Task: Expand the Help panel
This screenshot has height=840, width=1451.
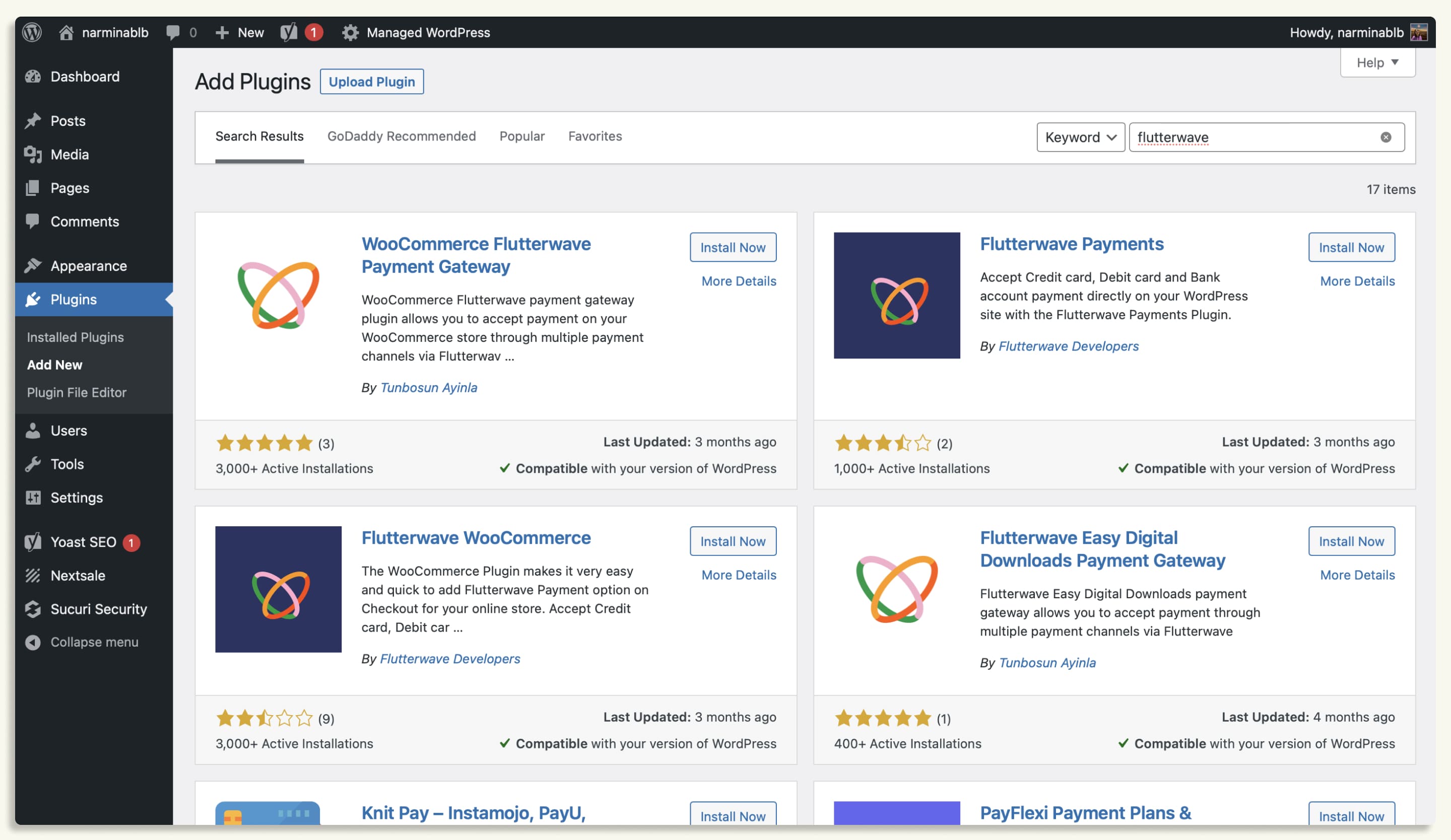Action: click(1377, 62)
